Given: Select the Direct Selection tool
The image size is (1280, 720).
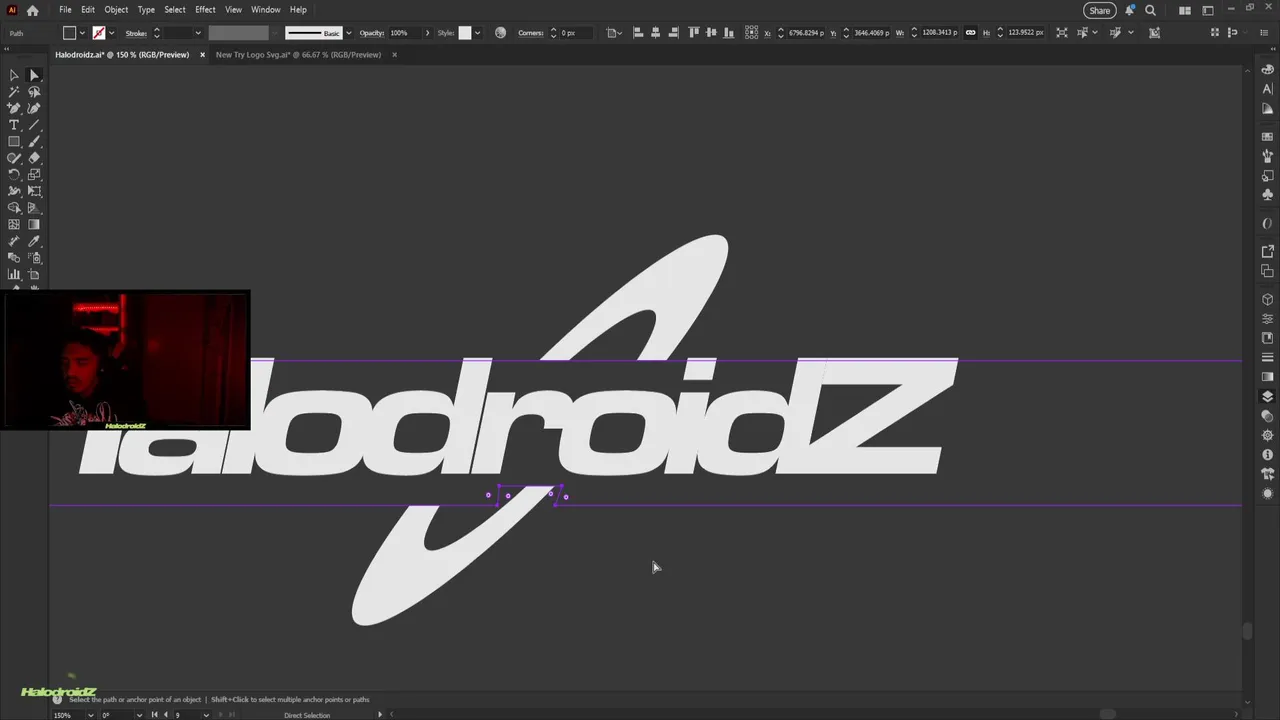Looking at the screenshot, I should (x=34, y=75).
